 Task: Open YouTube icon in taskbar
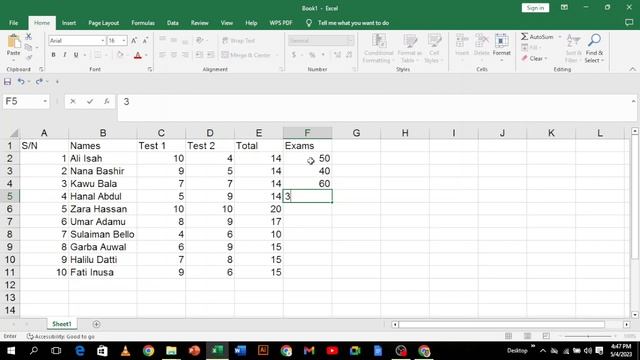point(332,351)
